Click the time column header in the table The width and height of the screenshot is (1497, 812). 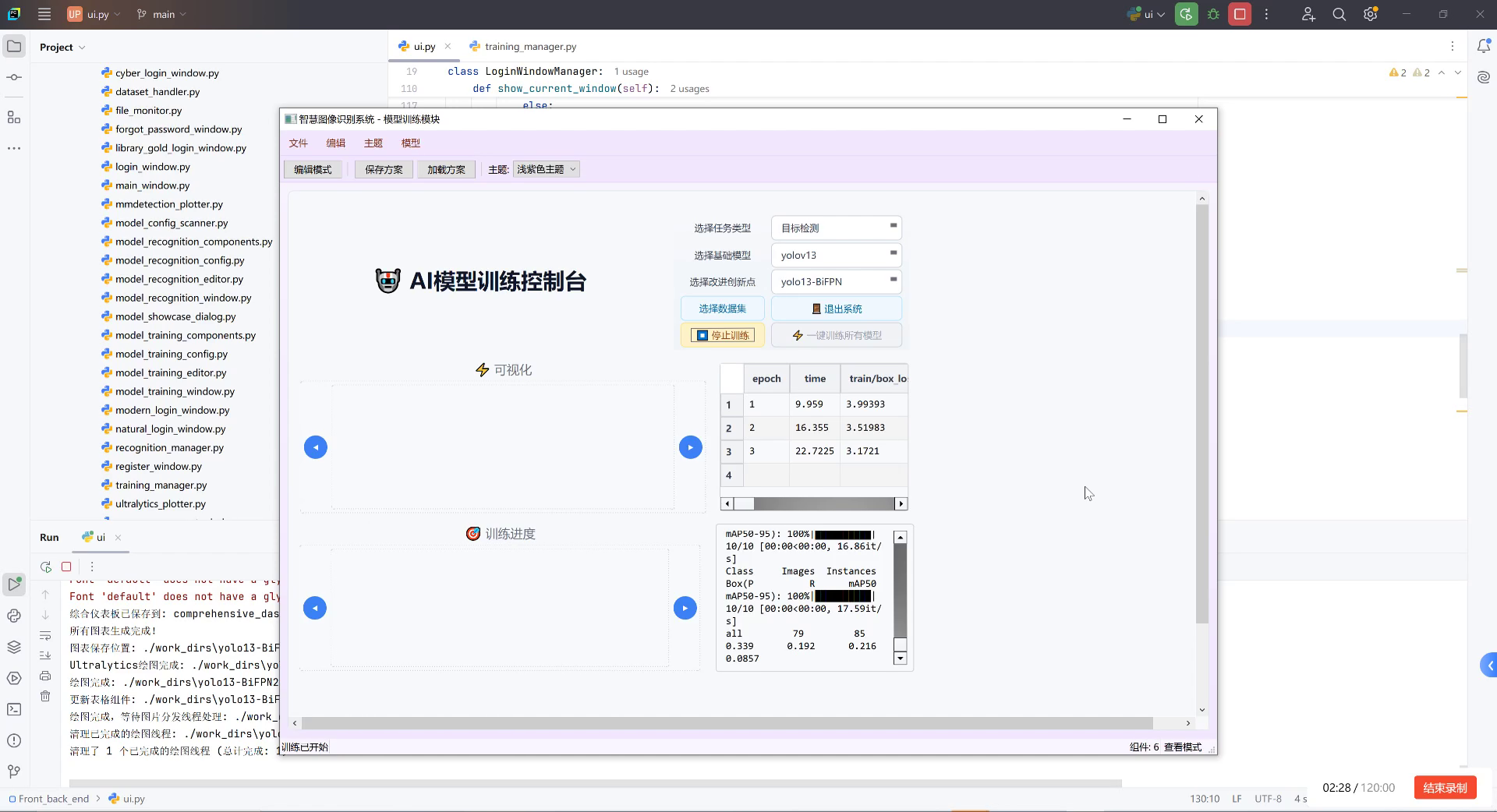click(x=815, y=379)
